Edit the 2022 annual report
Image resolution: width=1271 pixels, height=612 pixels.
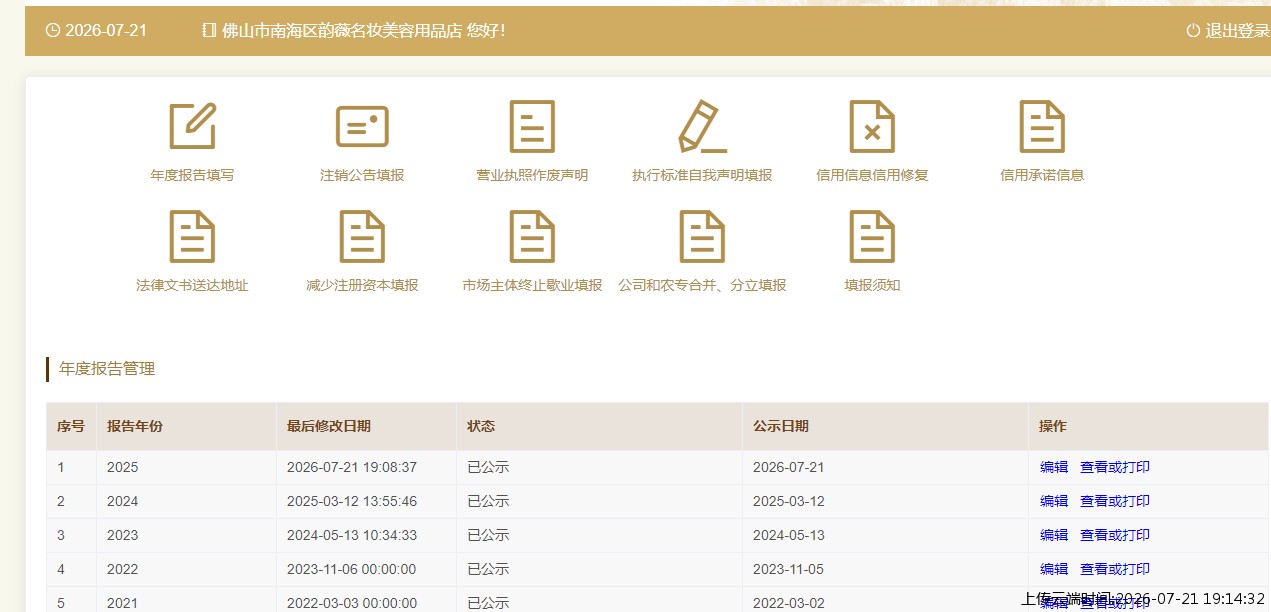click(x=1054, y=569)
